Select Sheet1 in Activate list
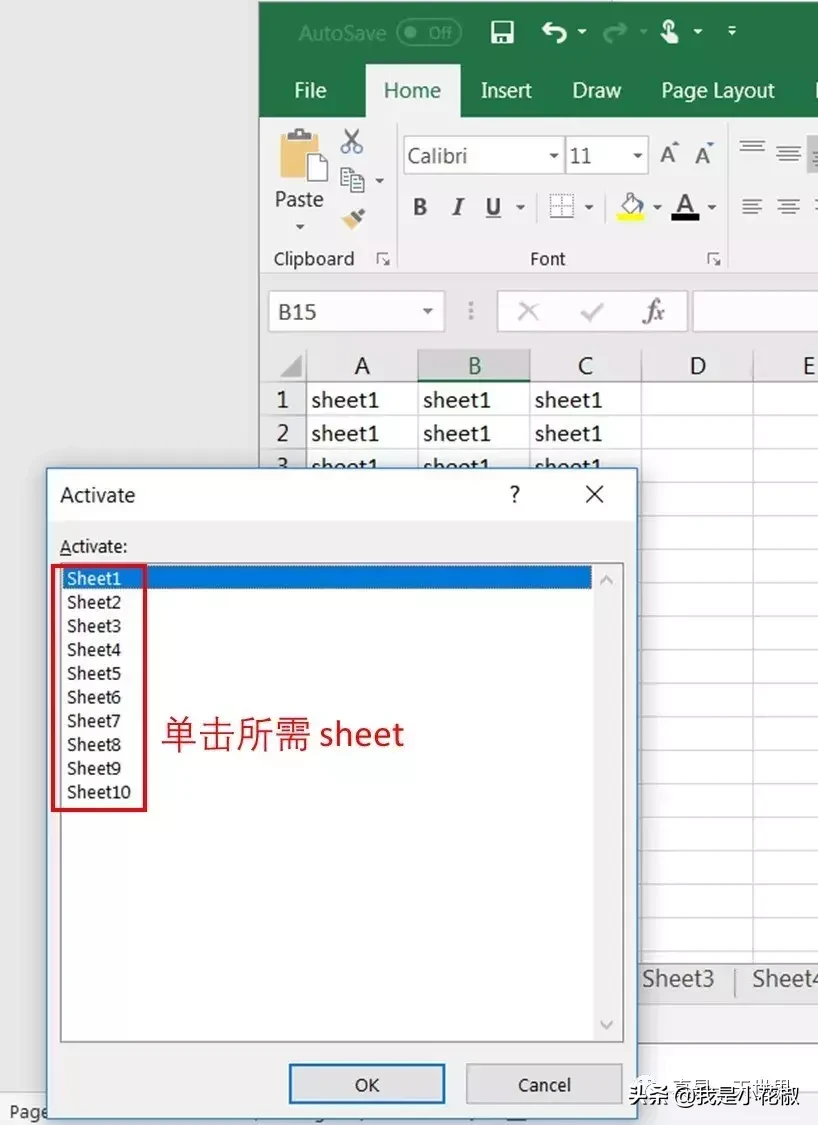Image resolution: width=818 pixels, height=1125 pixels. [327, 578]
